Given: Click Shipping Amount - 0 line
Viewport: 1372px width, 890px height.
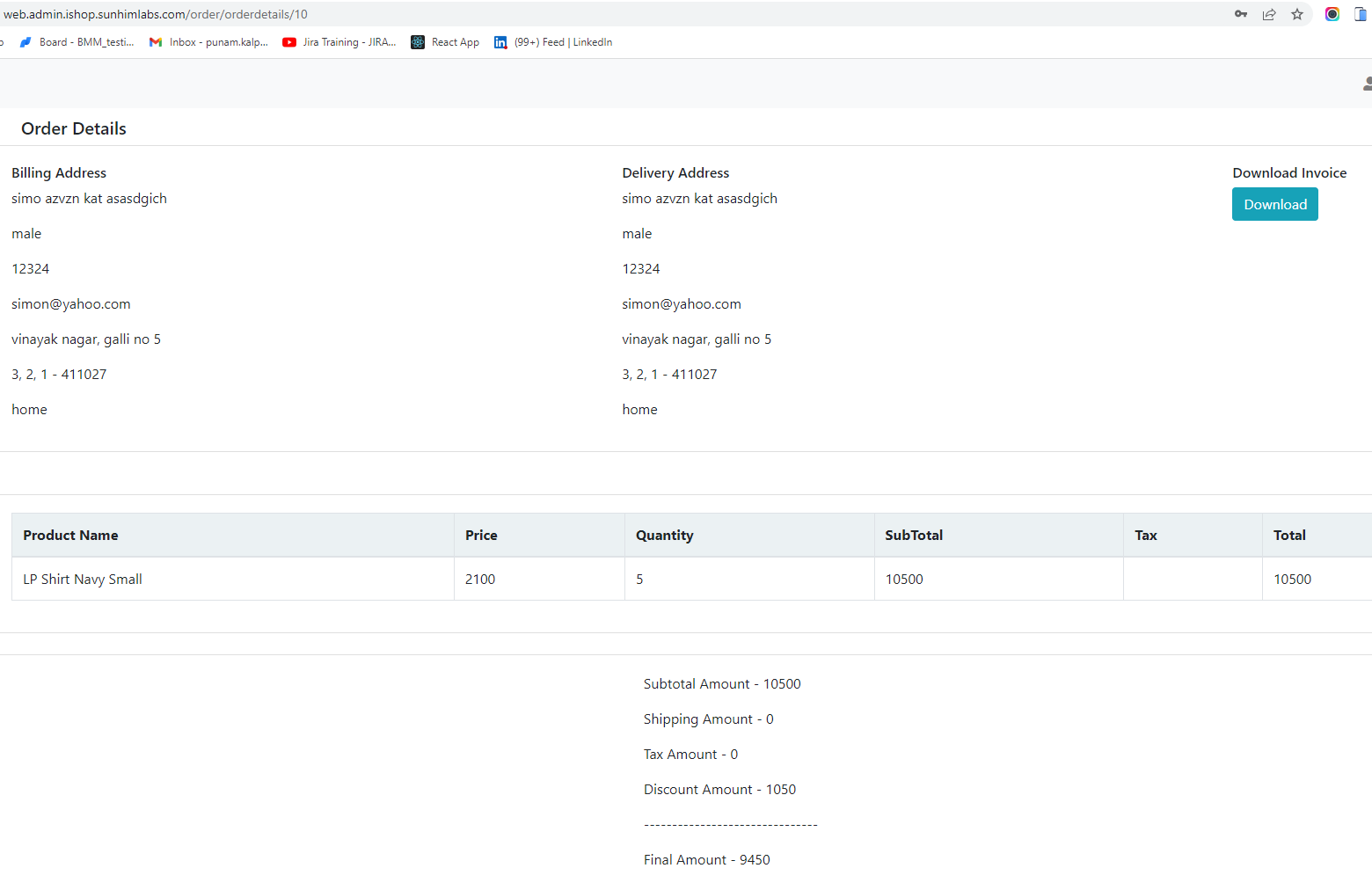Looking at the screenshot, I should (x=709, y=719).
